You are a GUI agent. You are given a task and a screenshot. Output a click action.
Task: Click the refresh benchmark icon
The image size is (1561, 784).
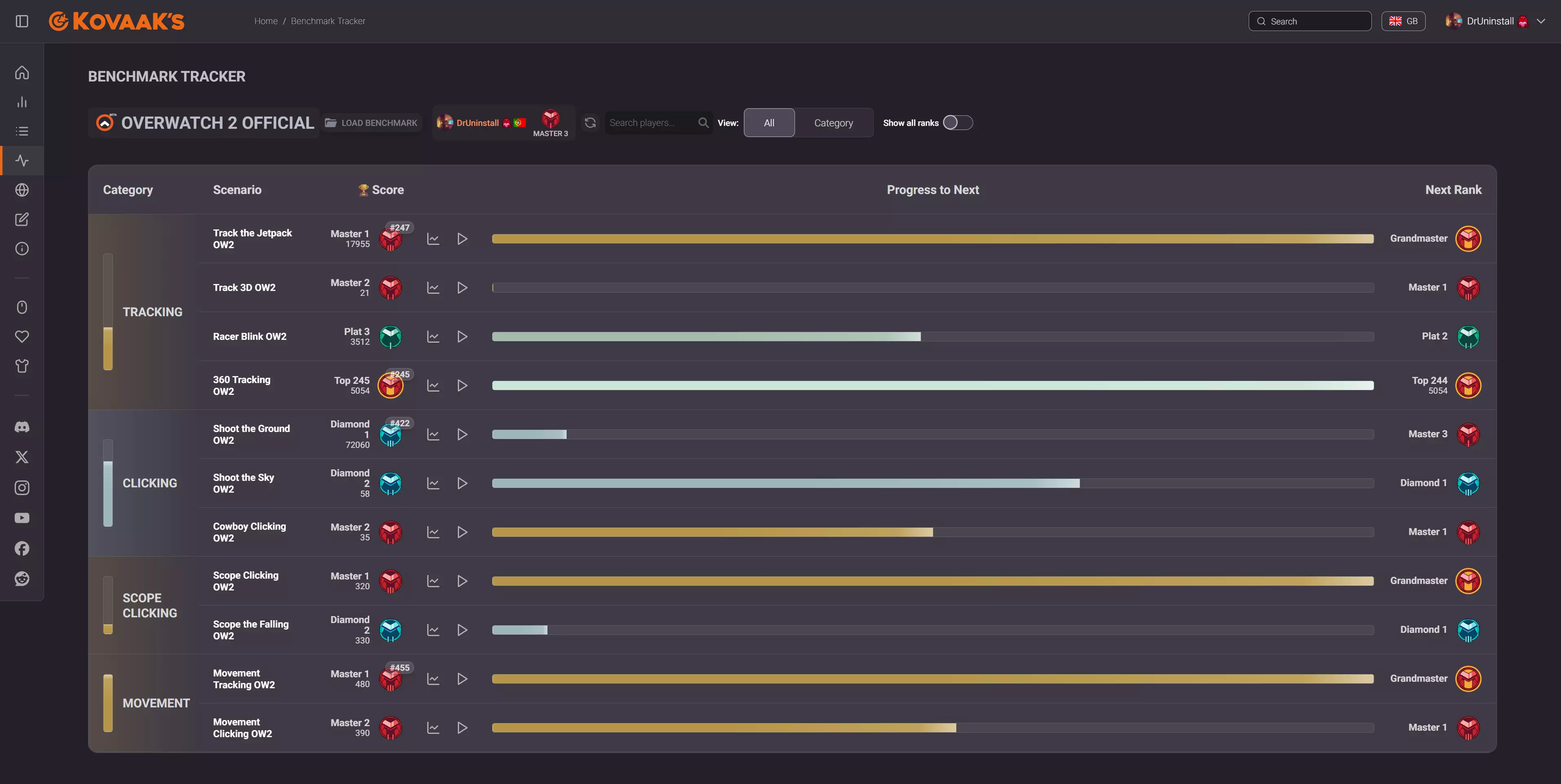[590, 123]
